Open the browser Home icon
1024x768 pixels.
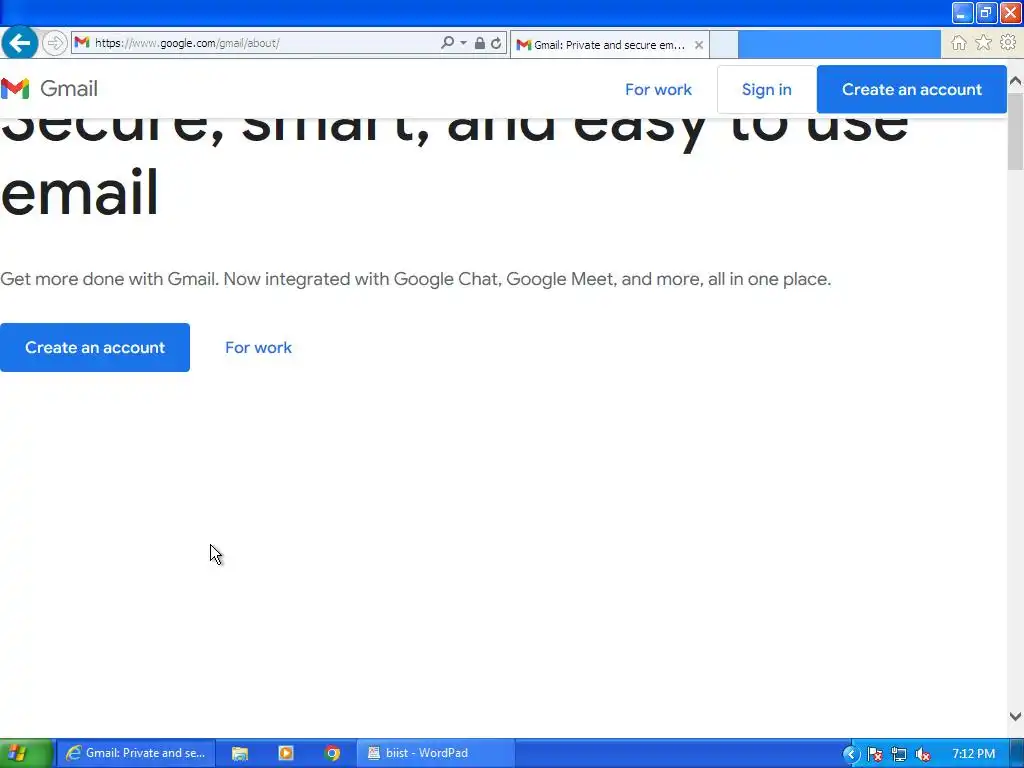(x=959, y=43)
